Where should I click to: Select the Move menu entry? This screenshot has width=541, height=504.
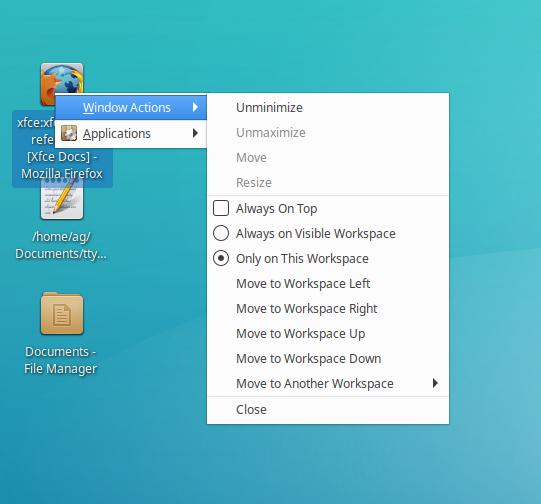[328, 158]
